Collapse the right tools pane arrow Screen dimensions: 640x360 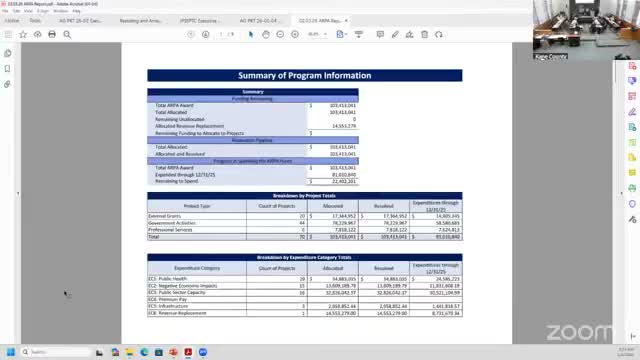[x=622, y=193]
